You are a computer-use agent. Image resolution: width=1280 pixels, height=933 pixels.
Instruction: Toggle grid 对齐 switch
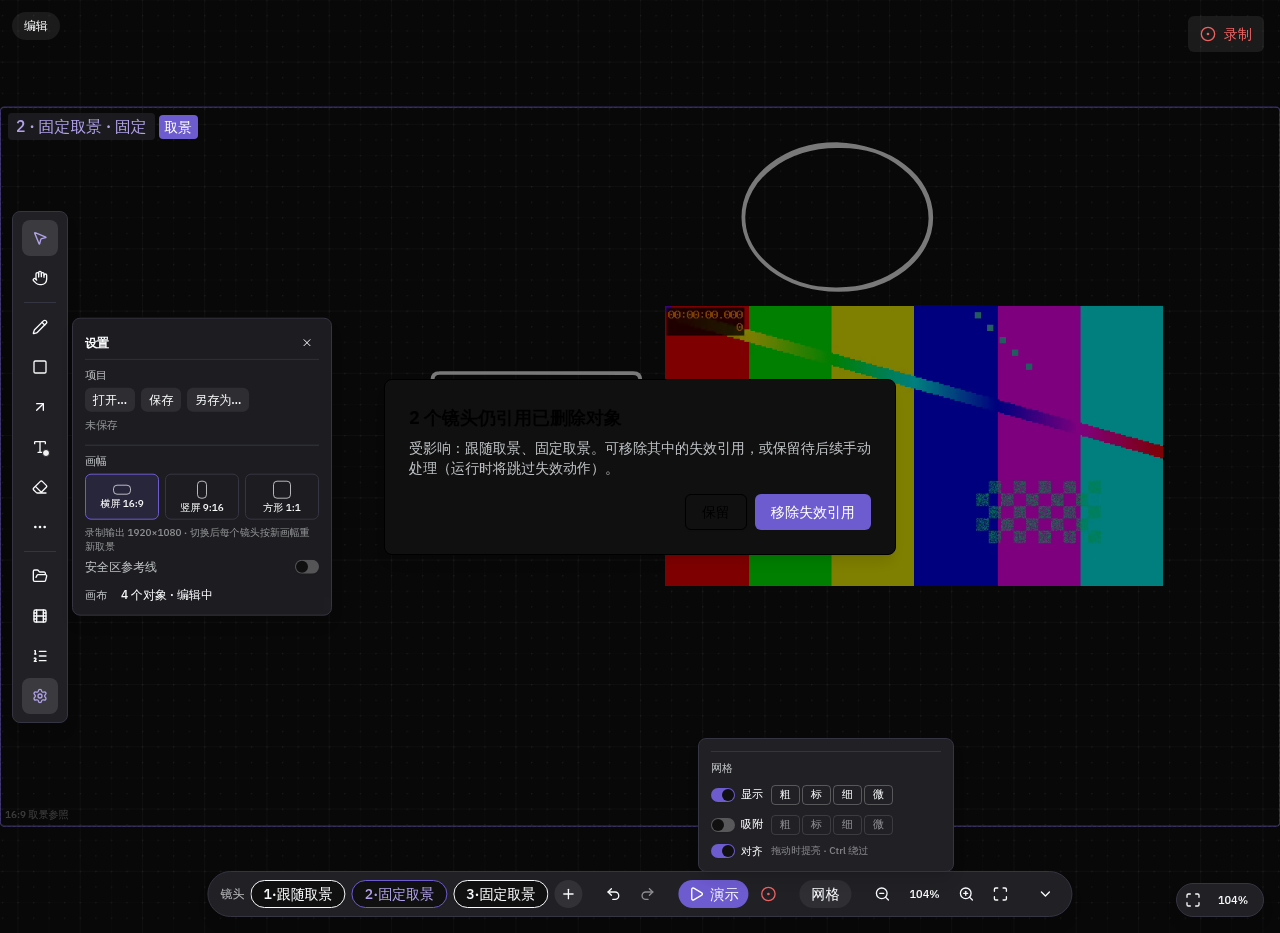tap(723, 851)
